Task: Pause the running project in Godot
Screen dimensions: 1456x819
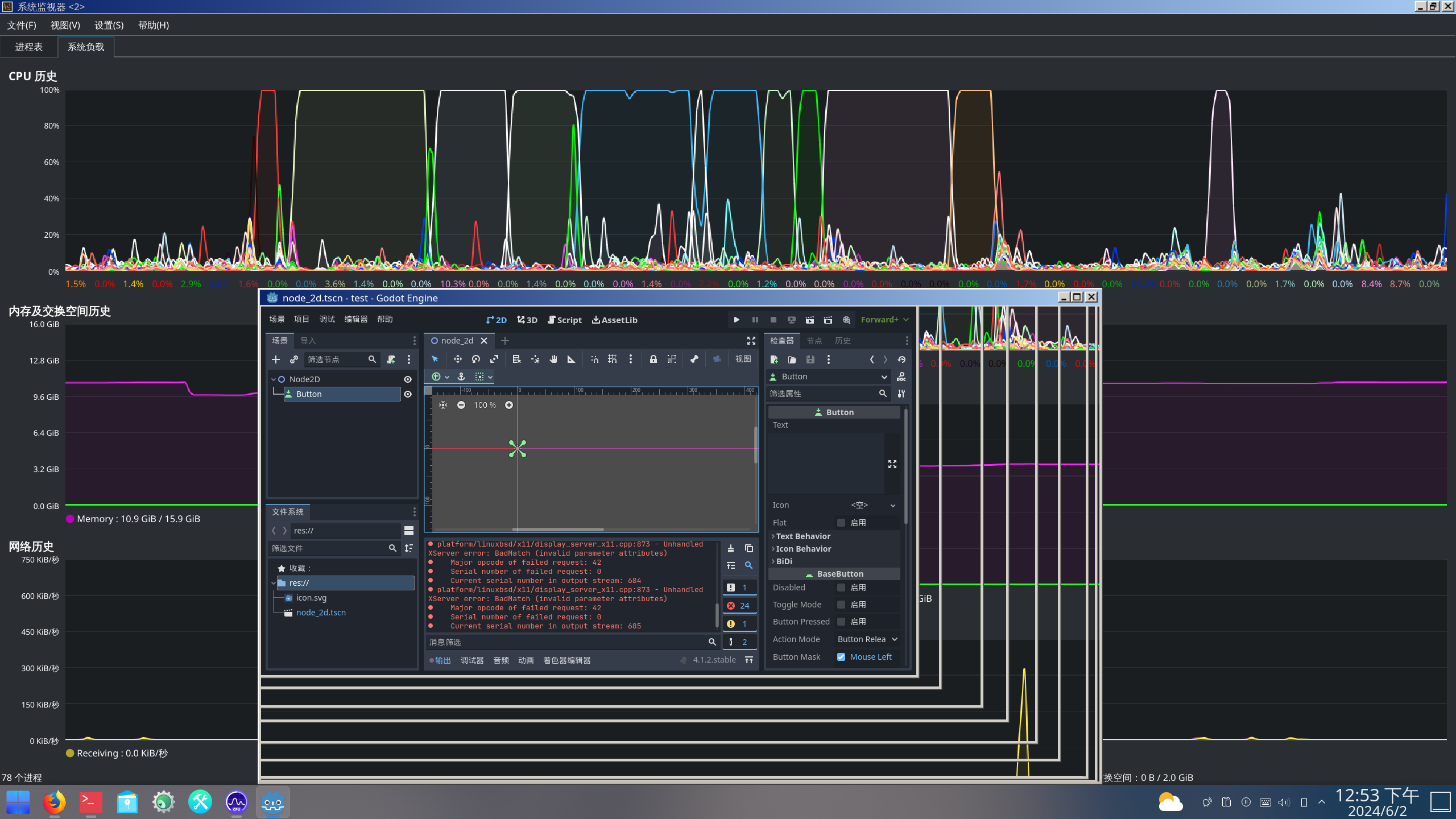Action: pyautogui.click(x=755, y=320)
